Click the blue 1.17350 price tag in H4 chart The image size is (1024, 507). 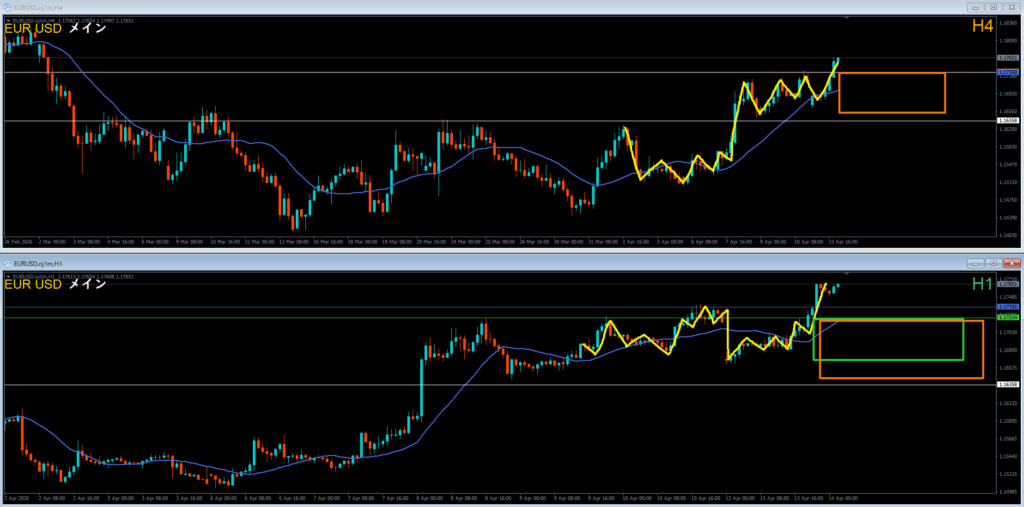pyautogui.click(x=1008, y=71)
